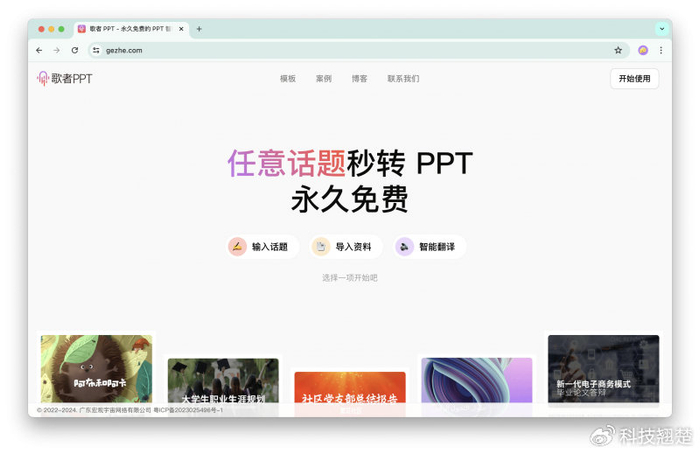The image size is (700, 454).
Task: Click the ICP备 number link in footer
Action: point(188,410)
